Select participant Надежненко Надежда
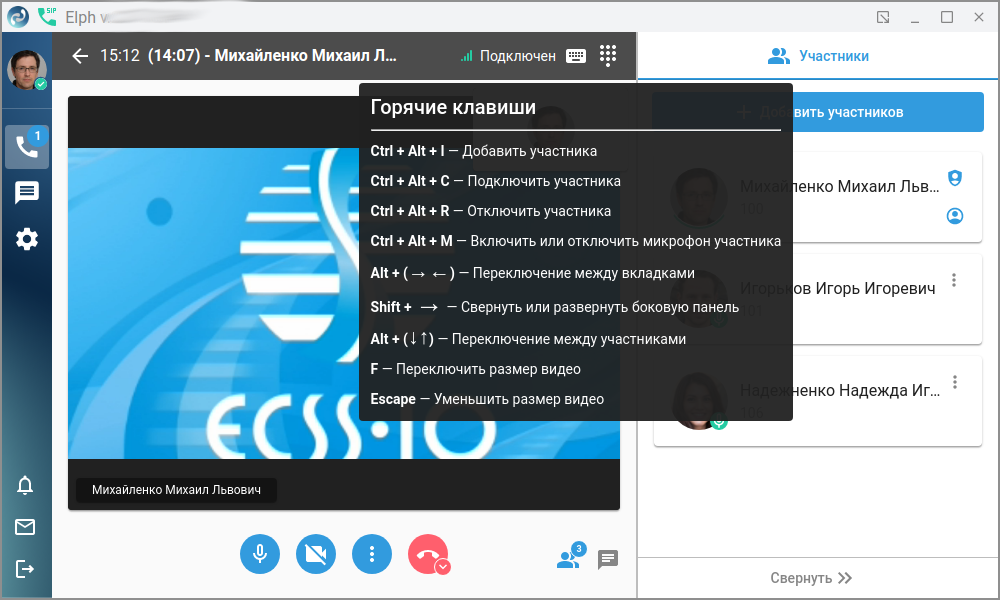 818,401
